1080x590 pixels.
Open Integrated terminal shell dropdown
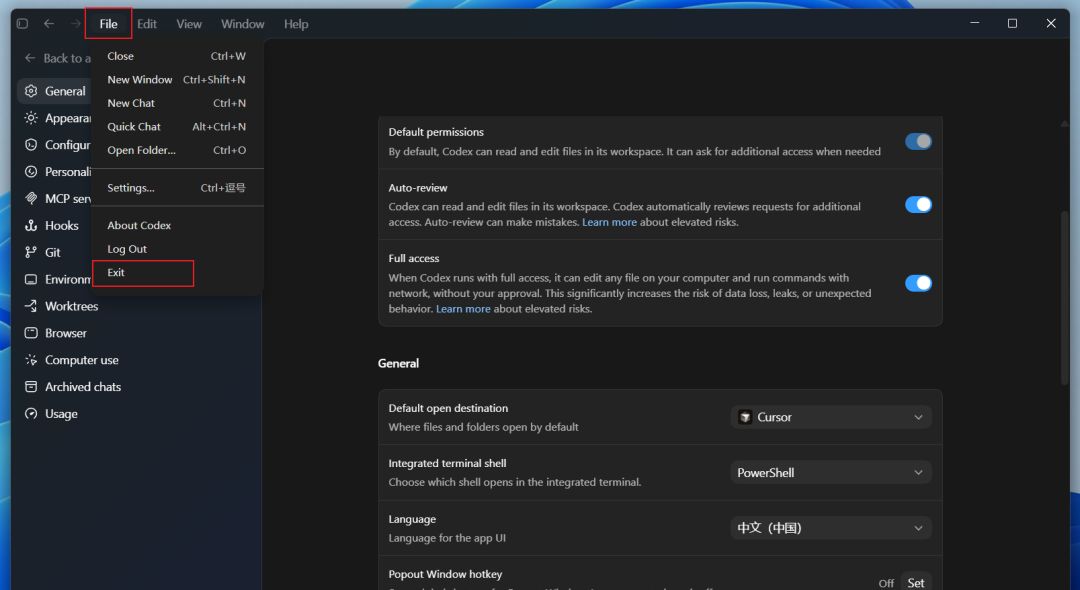pyautogui.click(x=831, y=472)
